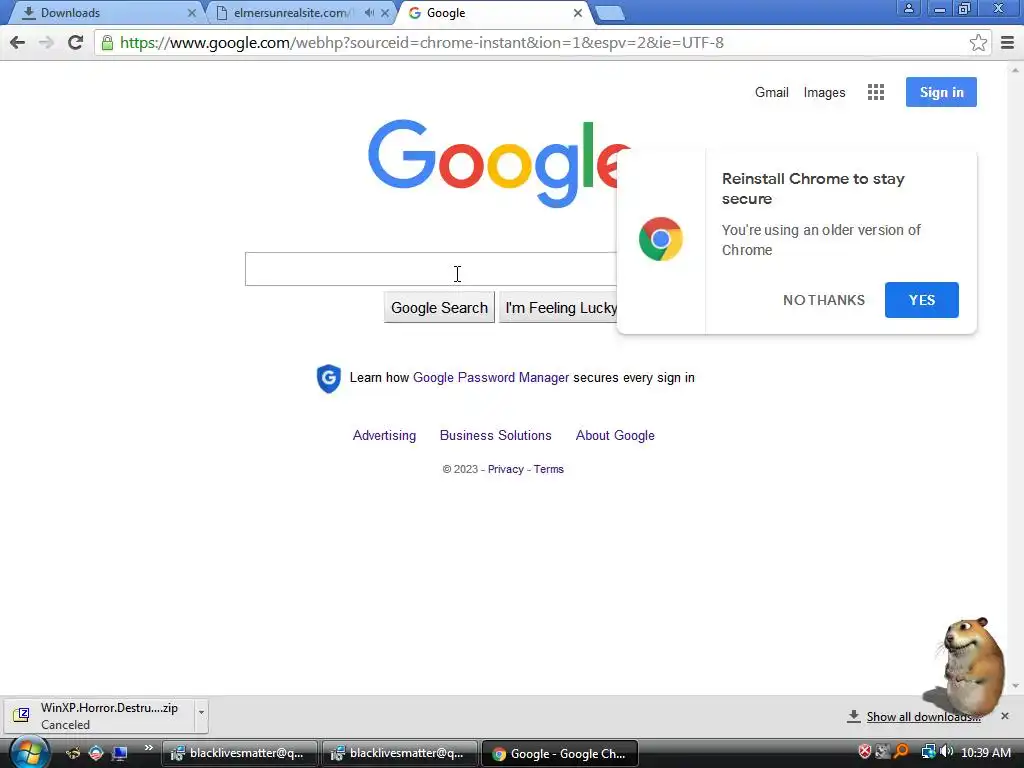Screen dimensions: 1024x768
Task: Click the zip file icon in downloads bar
Action: 22,714
